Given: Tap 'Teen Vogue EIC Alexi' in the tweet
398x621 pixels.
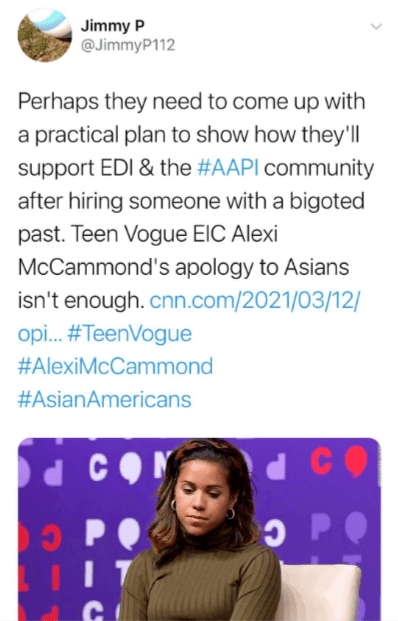Looking at the screenshot, I should (174, 234).
